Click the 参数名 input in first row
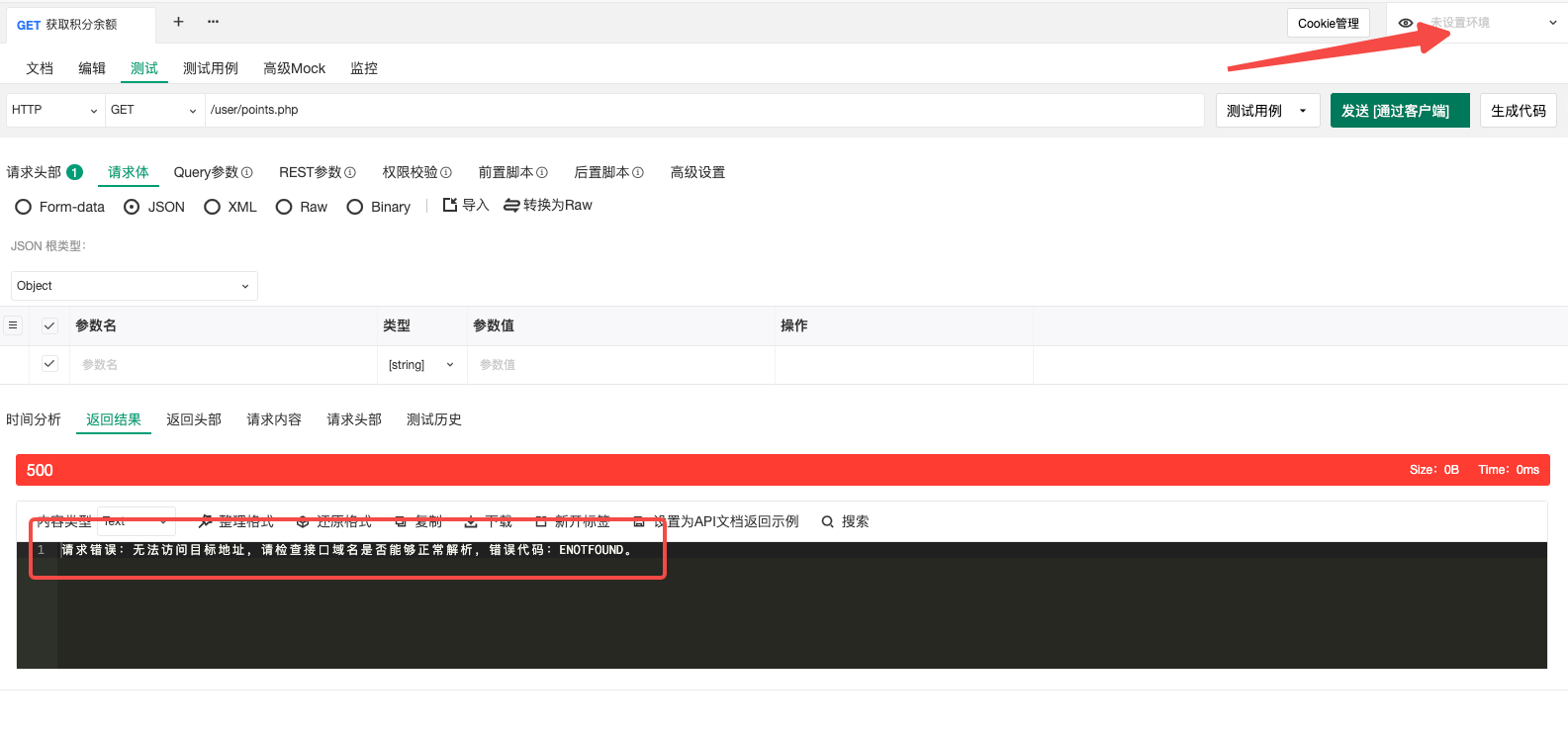The width and height of the screenshot is (1568, 734). point(223,365)
